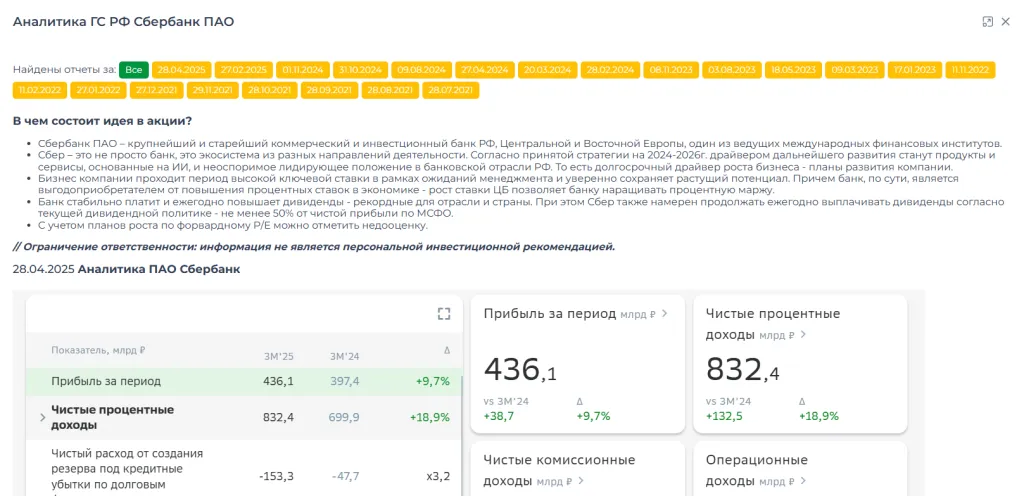The image size is (1024, 496).
Task: Click the +18,9% delta in the table
Action: pos(430,418)
